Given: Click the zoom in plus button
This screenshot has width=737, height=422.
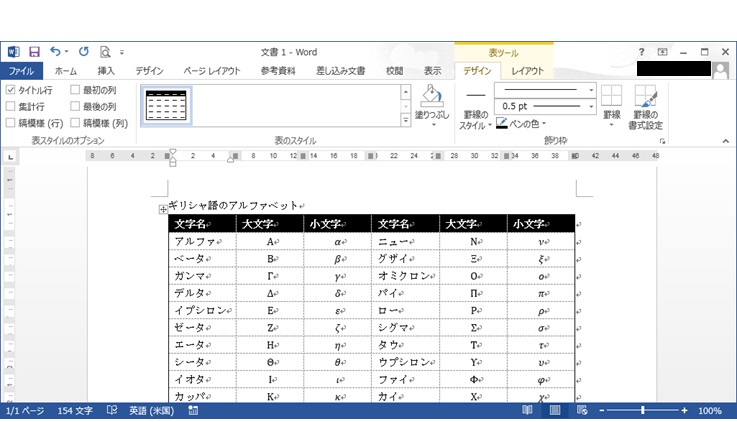Looking at the screenshot, I should tap(684, 411).
